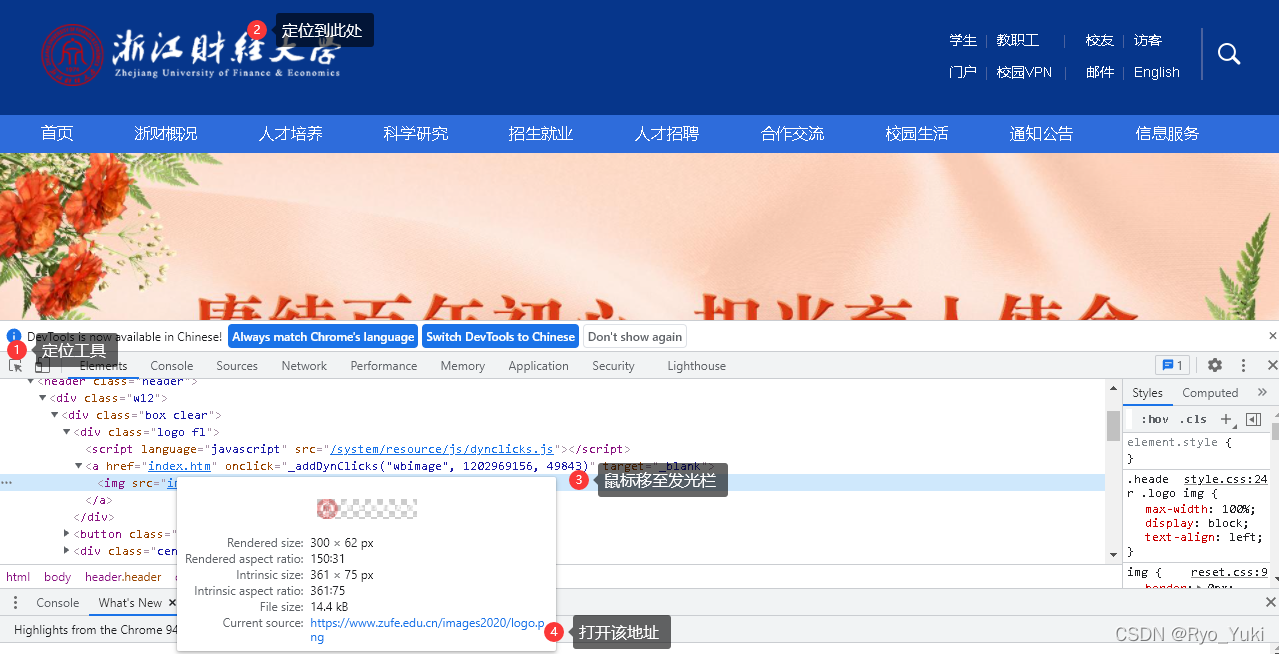Click the Elements panel scroll down arrow
Image resolution: width=1279 pixels, height=654 pixels.
[x=1113, y=554]
